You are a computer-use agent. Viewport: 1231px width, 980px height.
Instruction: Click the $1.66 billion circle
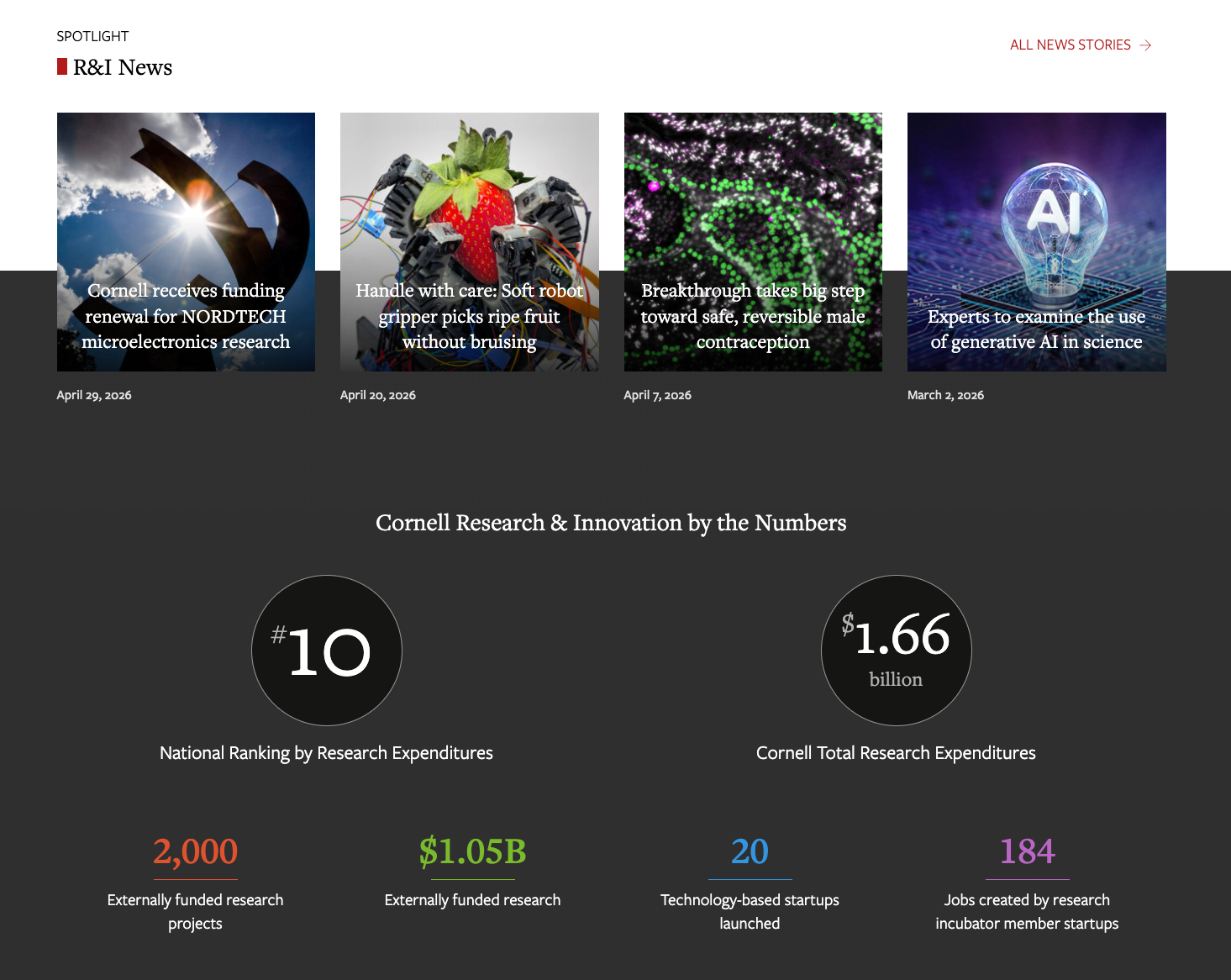[x=897, y=651]
